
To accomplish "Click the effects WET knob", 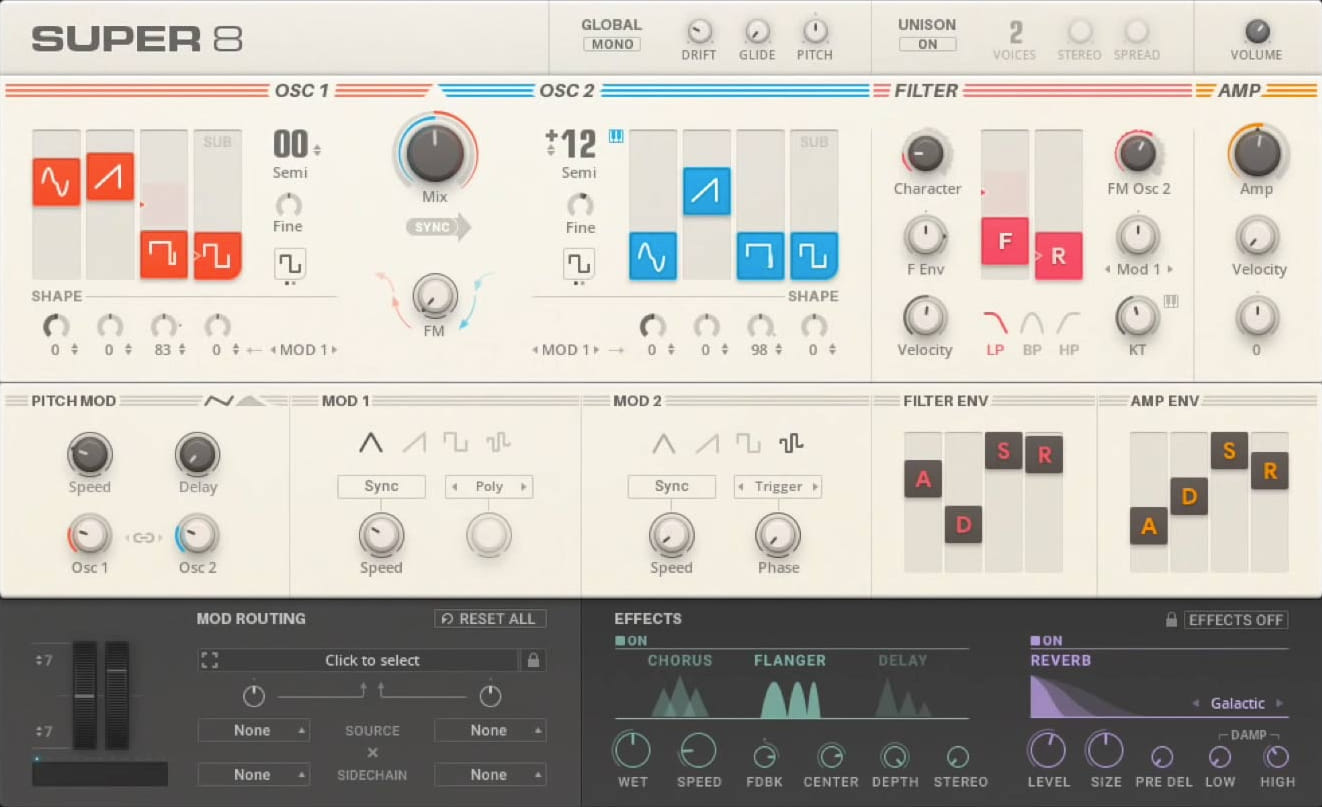I will coord(632,750).
